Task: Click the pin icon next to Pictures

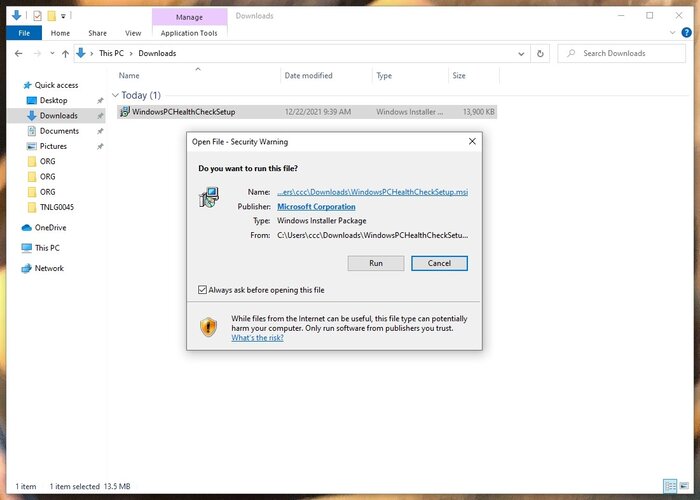Action: pos(100,146)
